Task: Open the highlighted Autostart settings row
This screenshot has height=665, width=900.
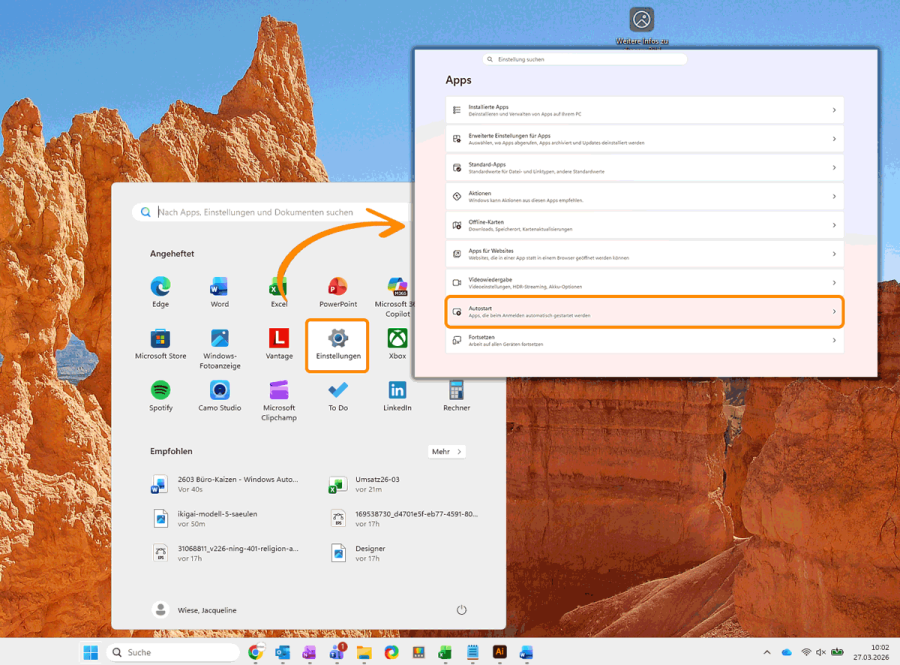Action: pyautogui.click(x=643, y=311)
